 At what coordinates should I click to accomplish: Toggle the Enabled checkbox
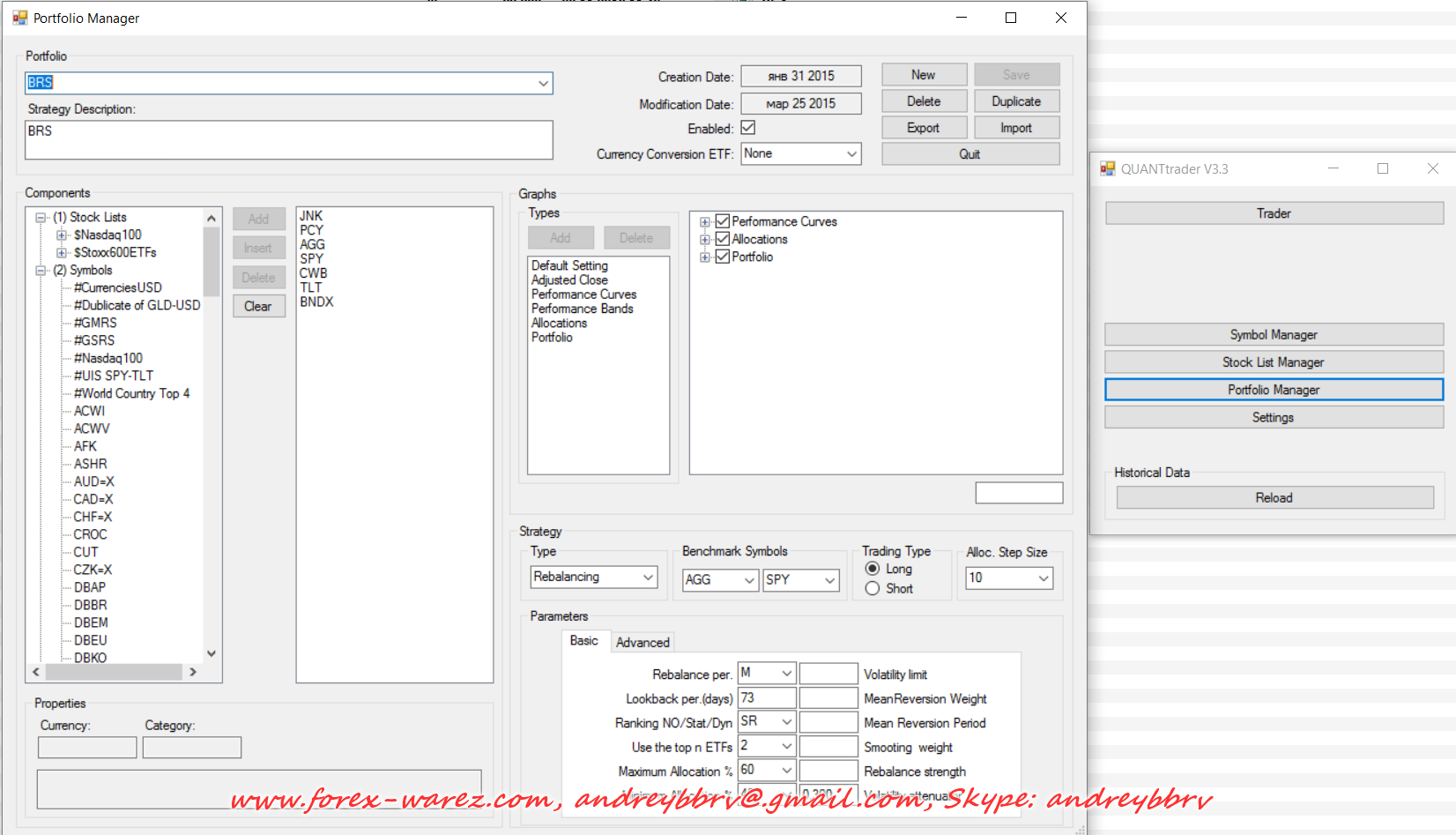(748, 128)
